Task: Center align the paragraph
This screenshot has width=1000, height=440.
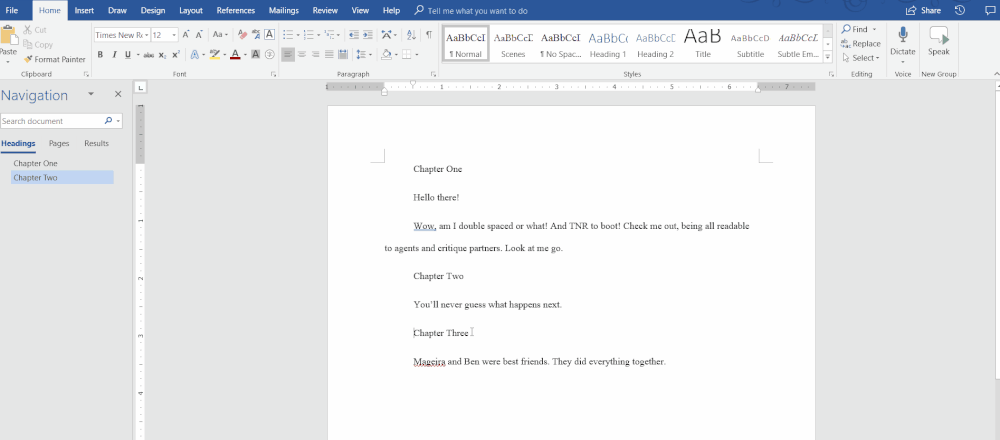Action: tap(302, 55)
